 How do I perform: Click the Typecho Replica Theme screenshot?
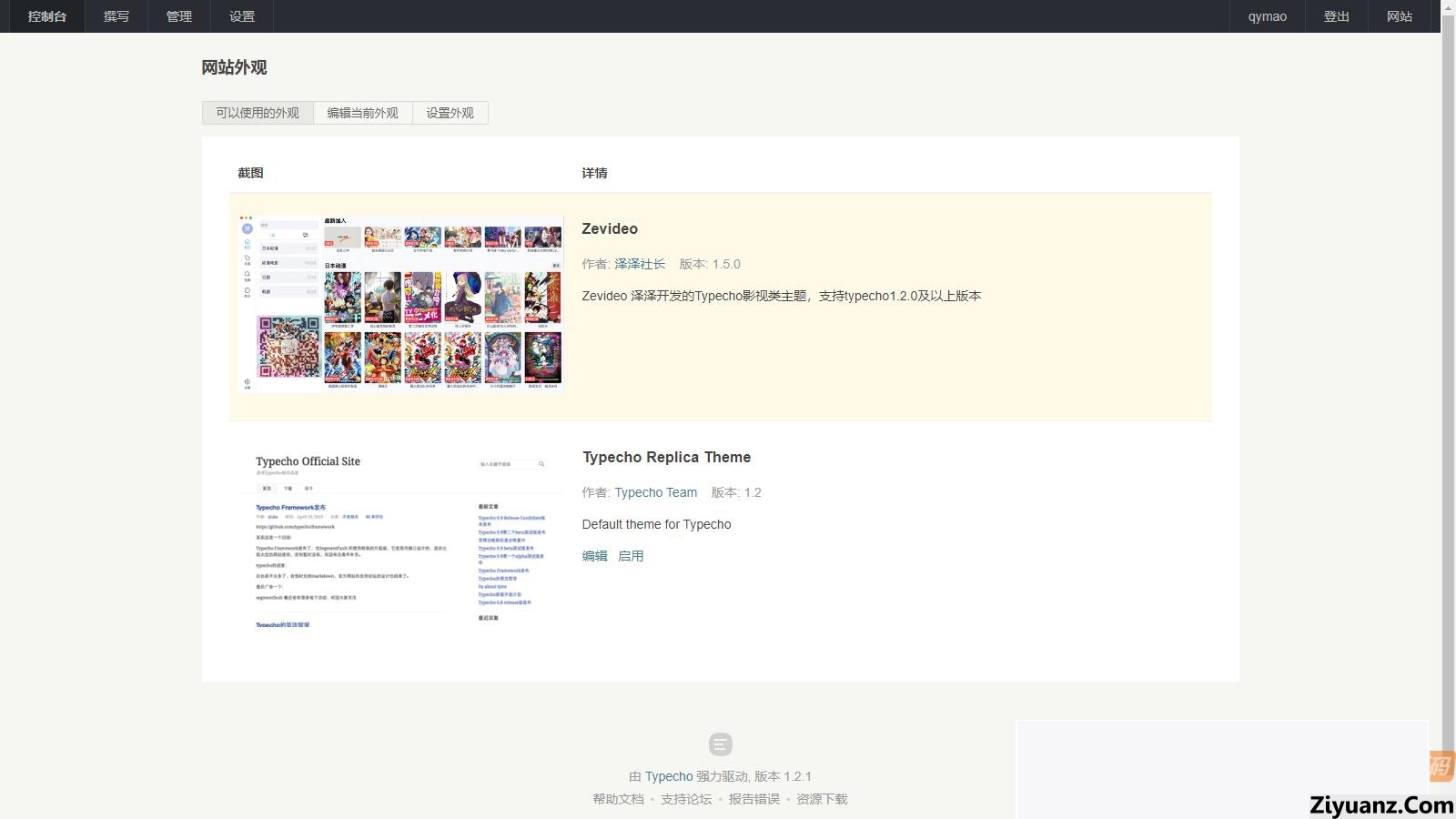tap(401, 540)
